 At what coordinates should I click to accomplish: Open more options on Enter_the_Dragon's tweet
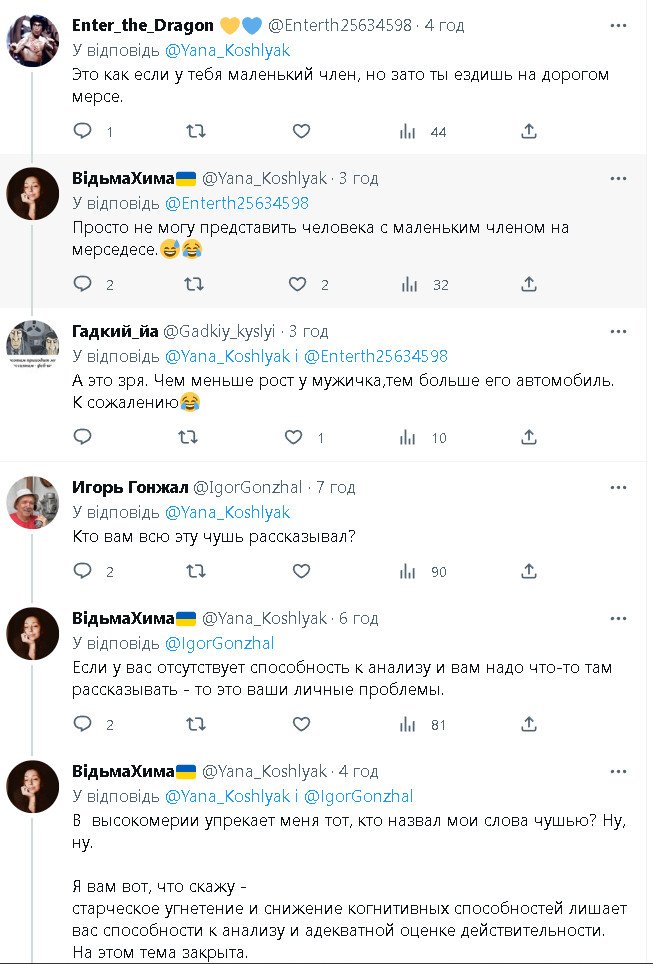(618, 25)
